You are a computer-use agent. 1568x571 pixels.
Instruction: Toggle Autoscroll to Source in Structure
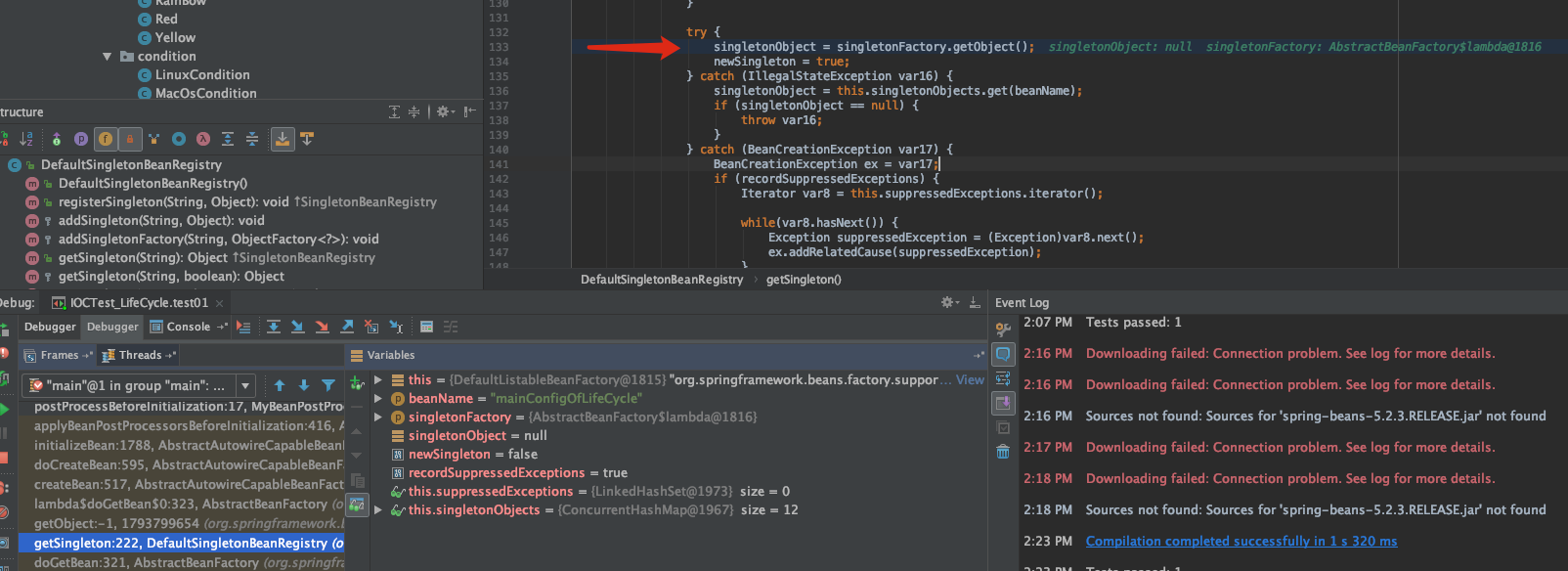pyautogui.click(x=283, y=139)
